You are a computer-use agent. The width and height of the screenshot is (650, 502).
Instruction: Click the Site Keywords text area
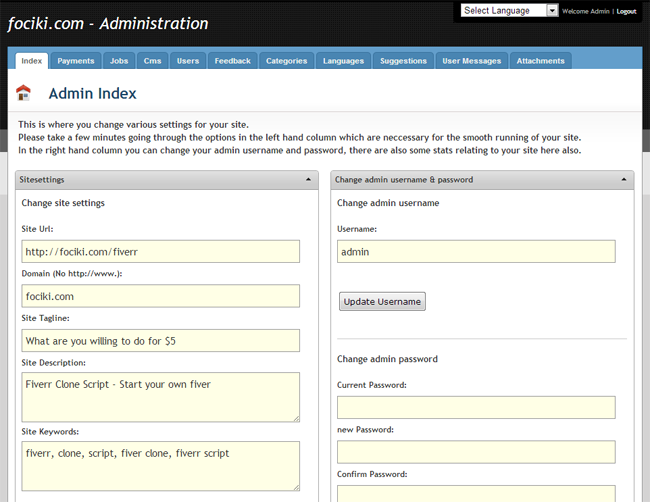[x=160, y=466]
